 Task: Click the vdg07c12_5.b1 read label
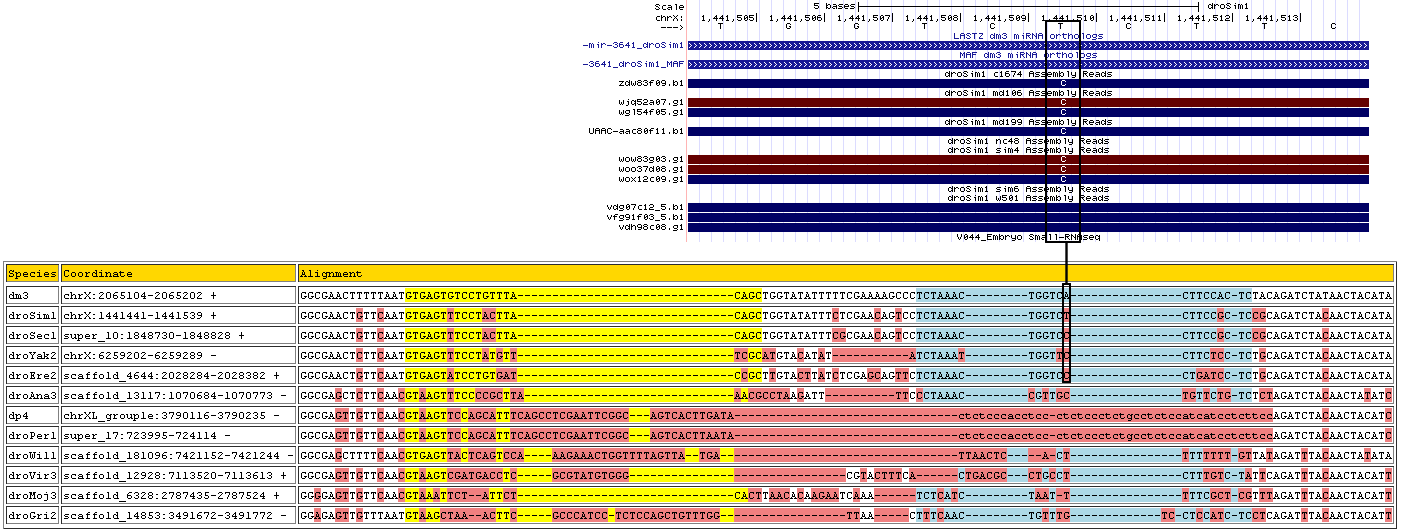click(645, 207)
